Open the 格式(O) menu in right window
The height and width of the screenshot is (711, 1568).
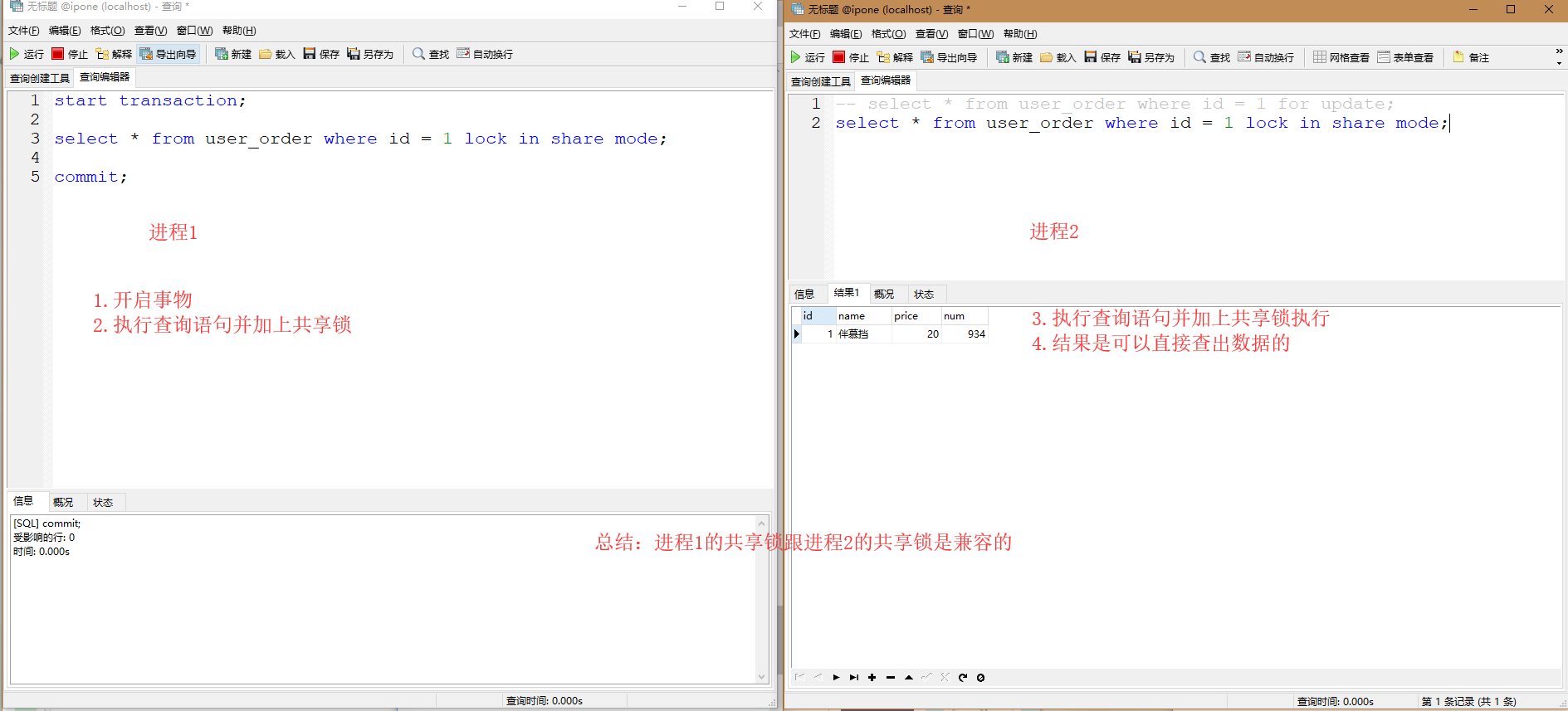coord(888,34)
